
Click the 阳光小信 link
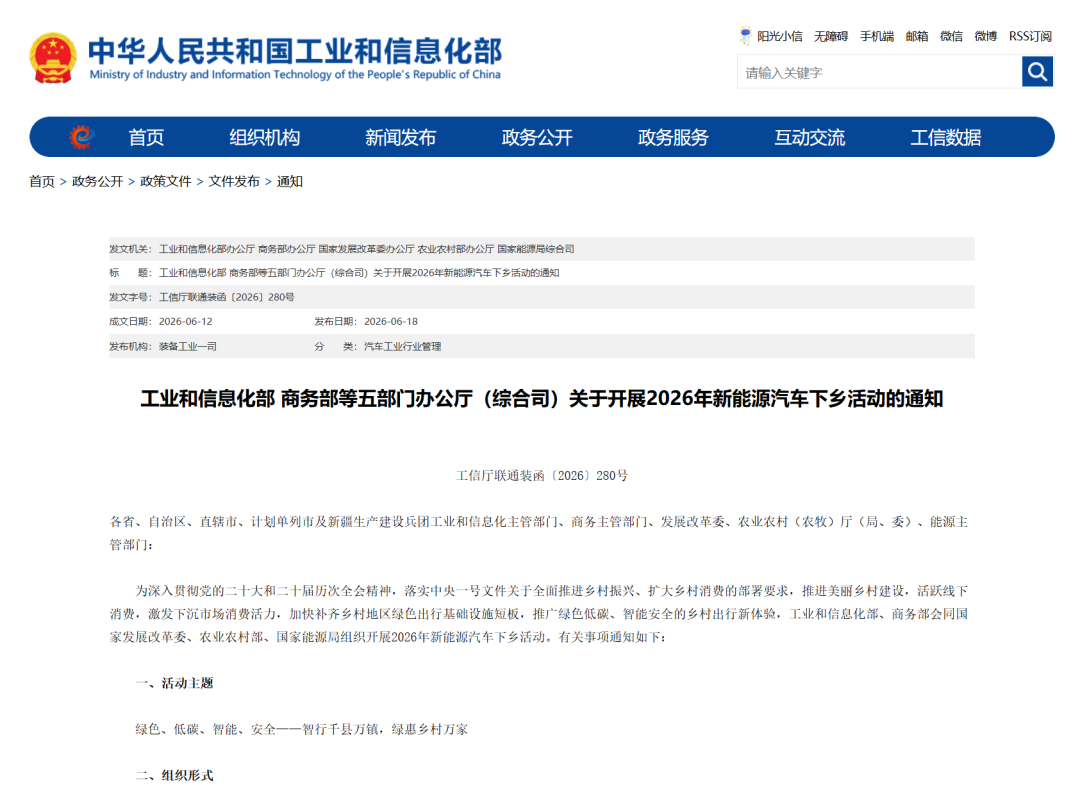[x=780, y=37]
